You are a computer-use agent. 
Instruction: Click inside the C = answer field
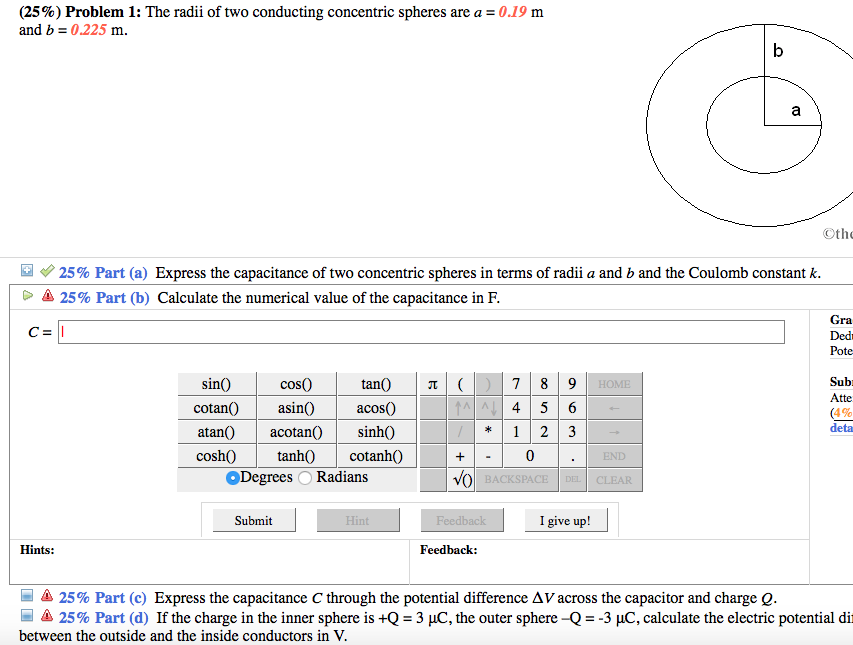400,331
